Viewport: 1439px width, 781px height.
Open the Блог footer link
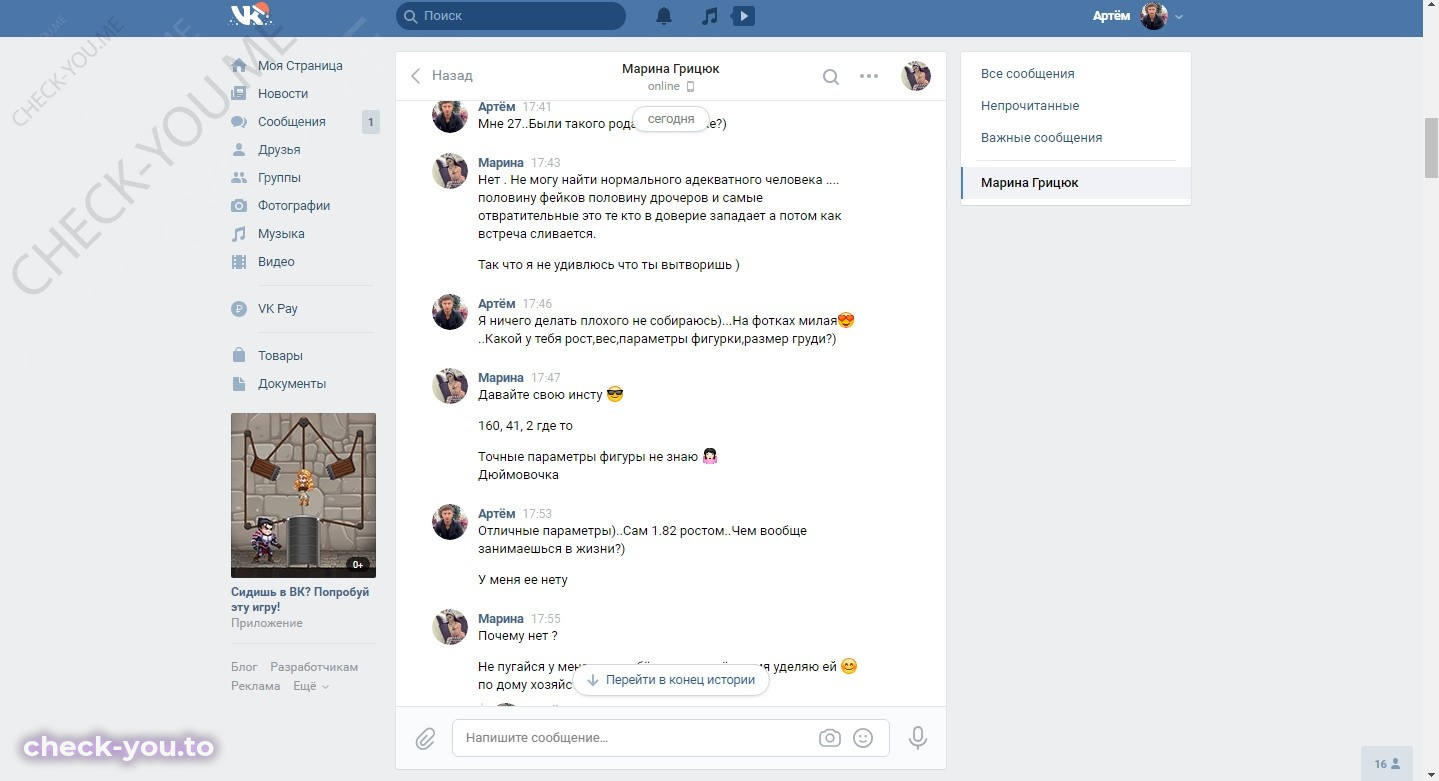pos(244,667)
